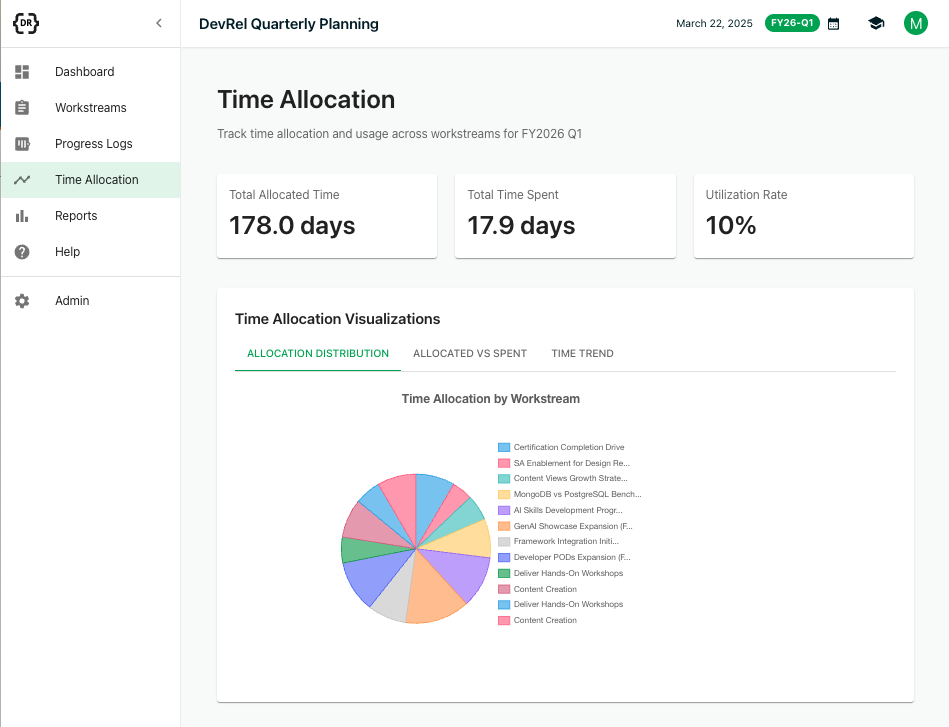Open the calendar date picker icon

click(833, 24)
